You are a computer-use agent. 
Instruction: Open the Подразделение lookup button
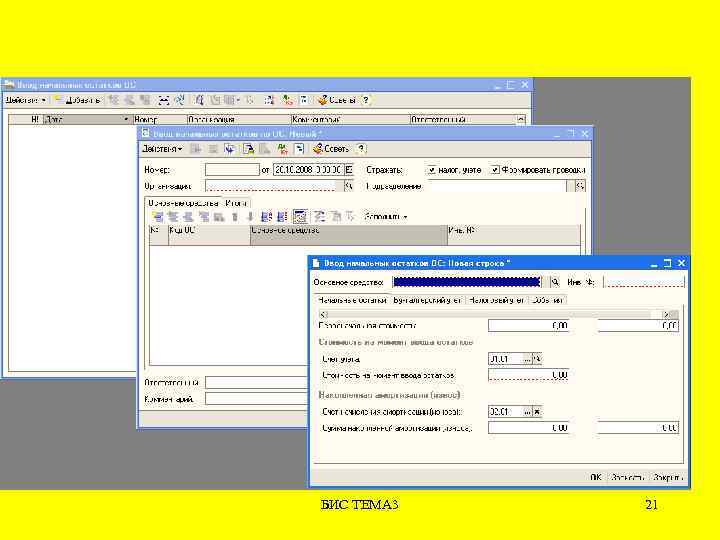pyautogui.click(x=580, y=186)
